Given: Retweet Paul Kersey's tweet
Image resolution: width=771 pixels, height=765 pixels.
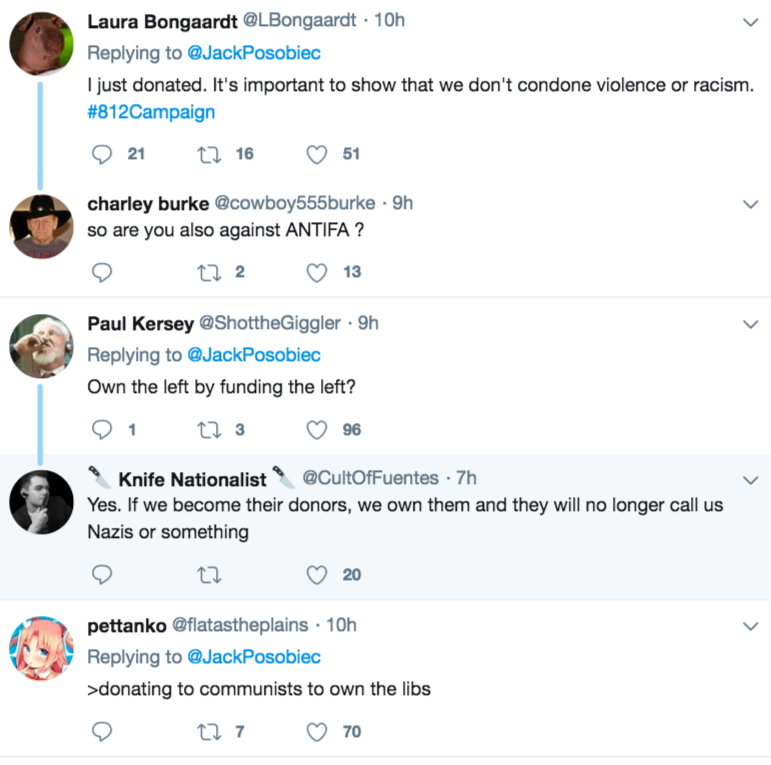Looking at the screenshot, I should [210, 430].
